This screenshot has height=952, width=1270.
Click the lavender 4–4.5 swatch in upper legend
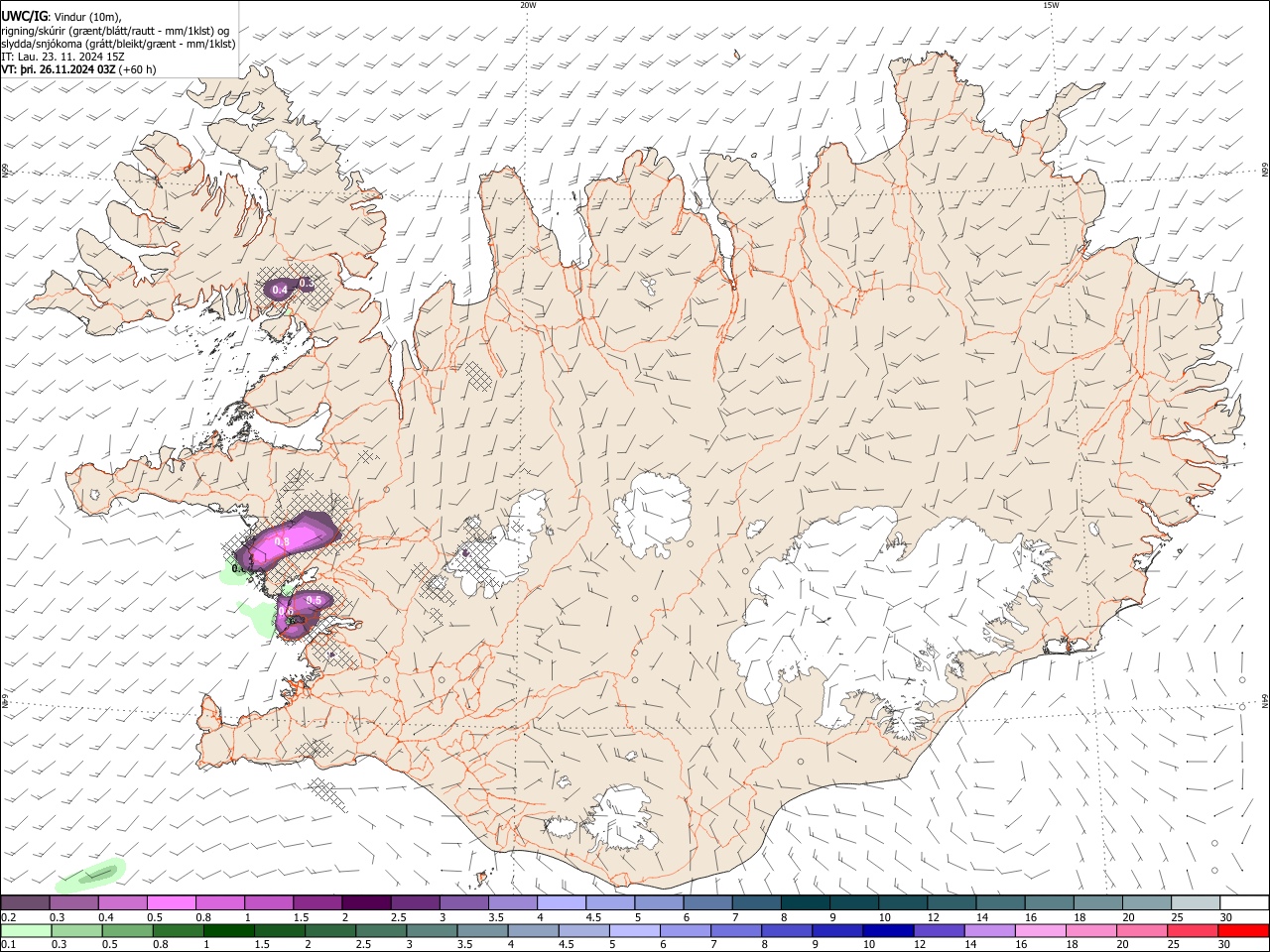click(561, 903)
